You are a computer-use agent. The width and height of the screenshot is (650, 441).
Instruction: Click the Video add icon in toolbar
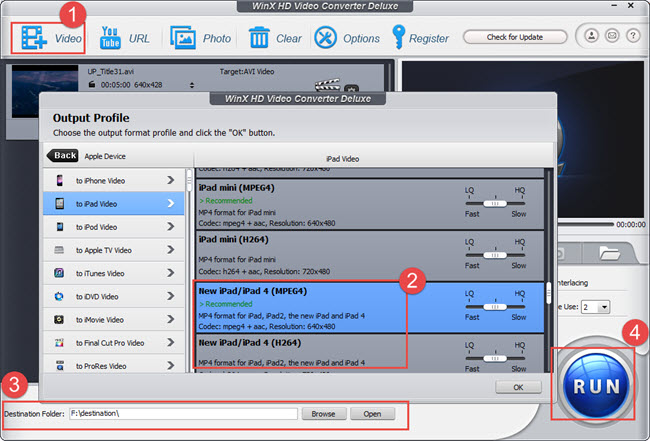[x=34, y=38]
